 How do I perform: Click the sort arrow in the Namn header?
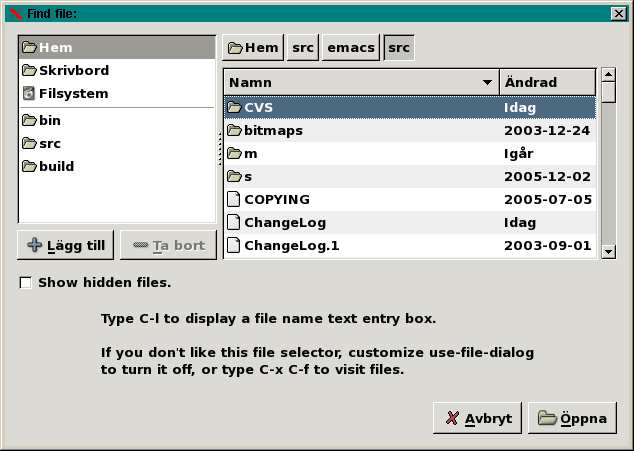click(x=487, y=83)
